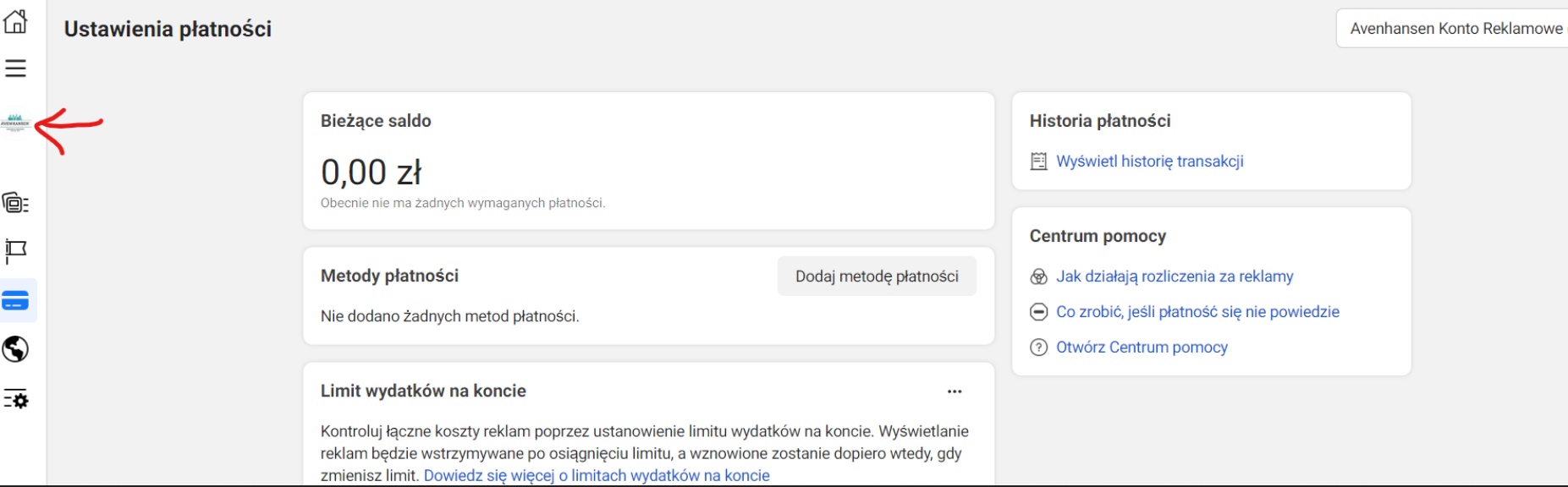1568x487 pixels.
Task: Click the Avenhansen logo thumbnail
Action: point(15,123)
